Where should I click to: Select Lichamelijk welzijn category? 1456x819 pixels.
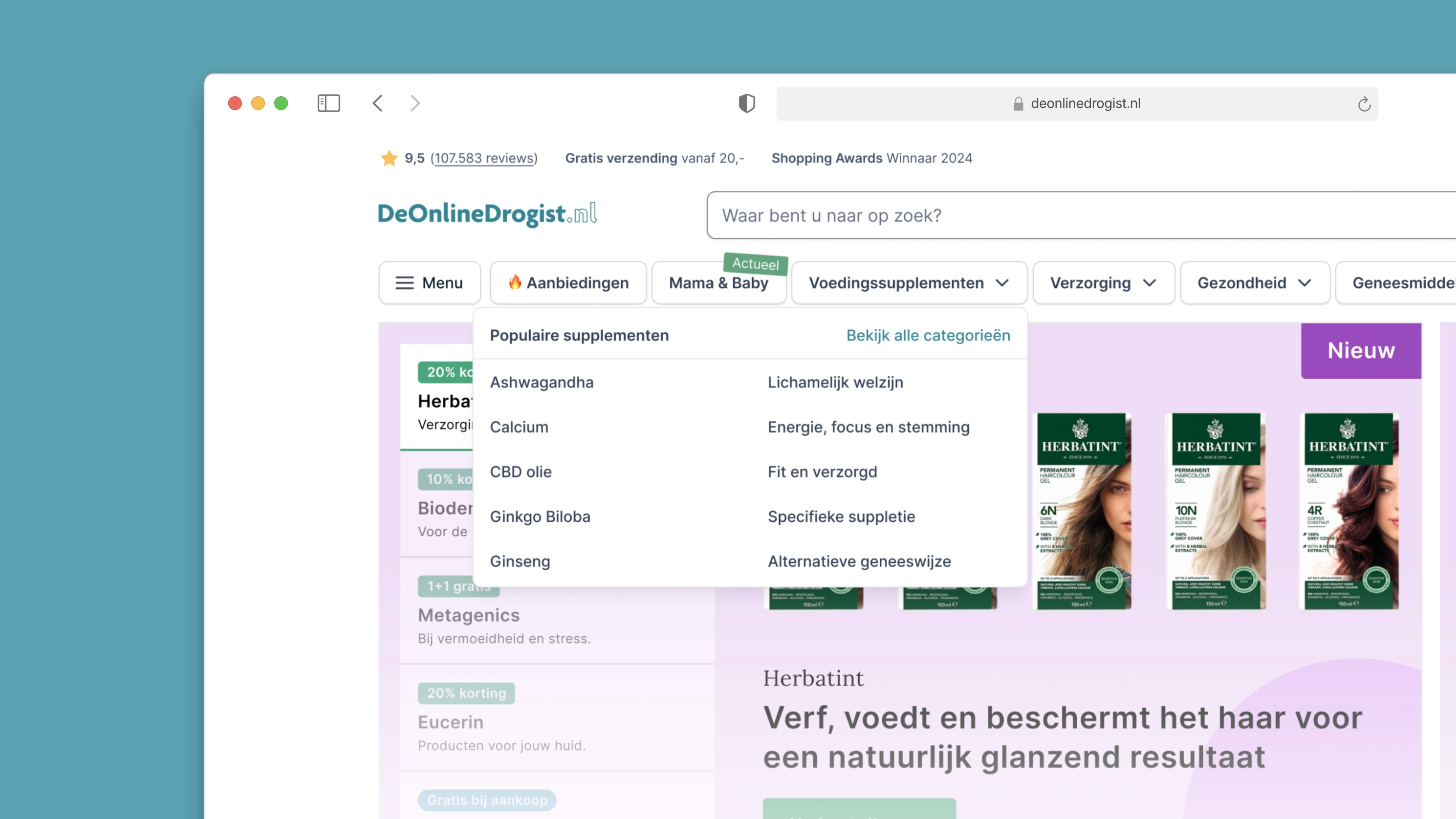(x=835, y=382)
